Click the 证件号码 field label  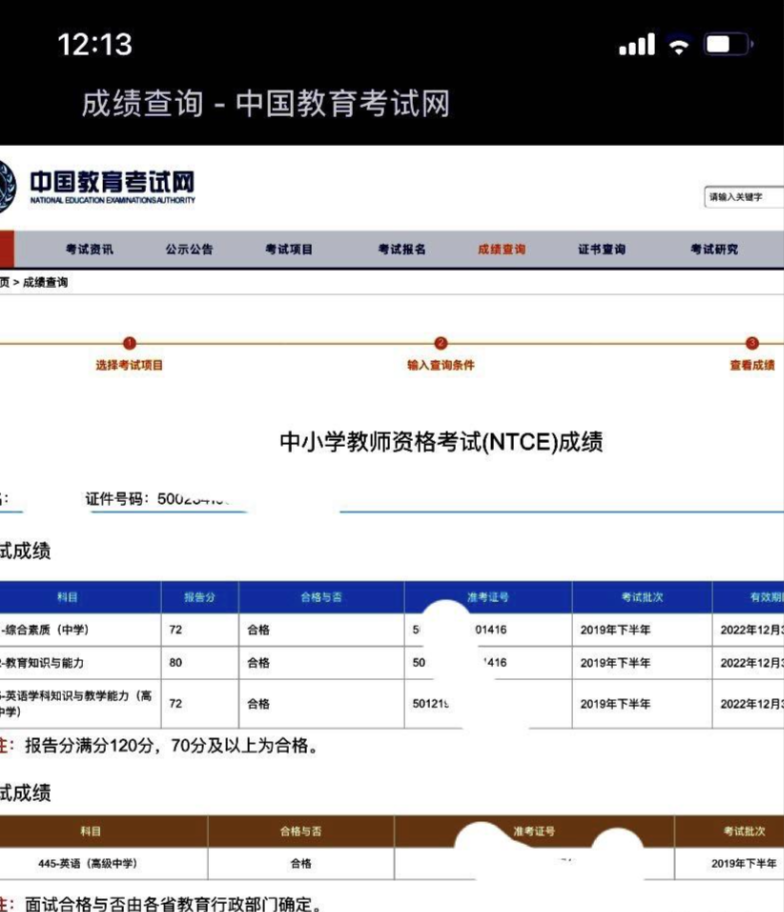(115, 499)
